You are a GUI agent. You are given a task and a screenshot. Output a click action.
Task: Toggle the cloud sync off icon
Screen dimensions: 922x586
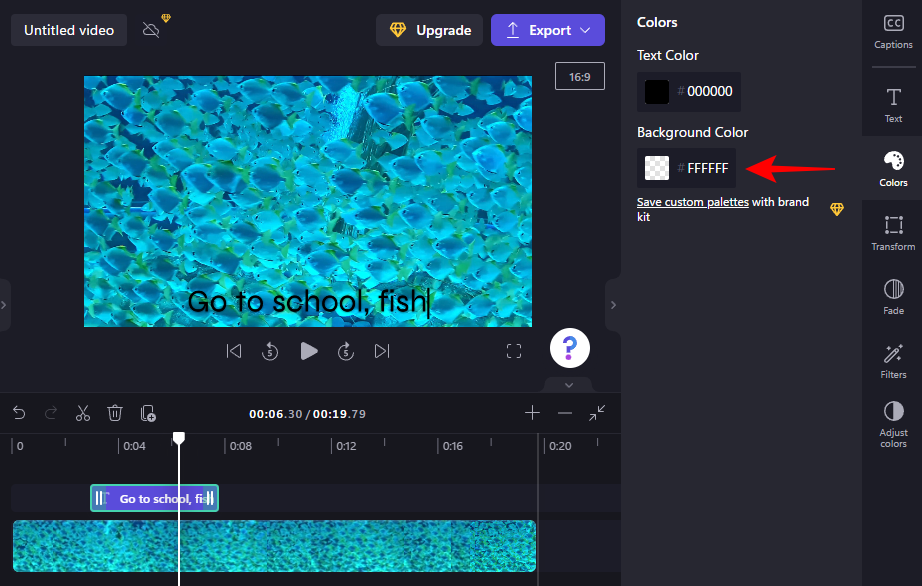[x=152, y=30]
